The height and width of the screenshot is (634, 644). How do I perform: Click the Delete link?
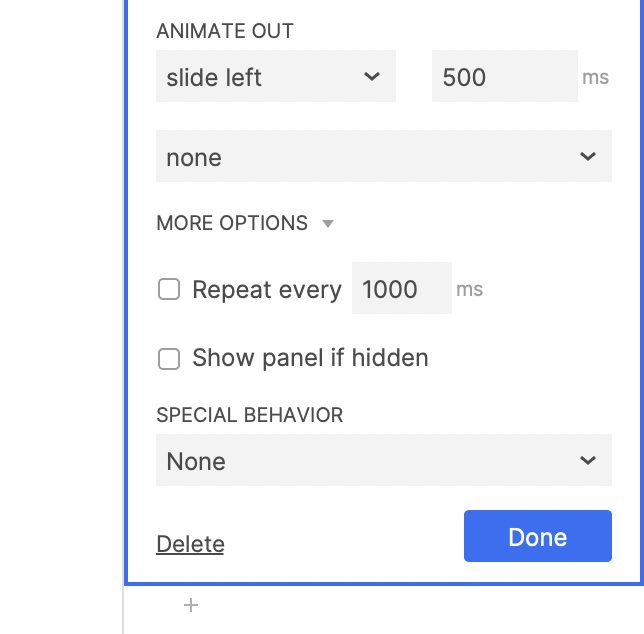(190, 544)
